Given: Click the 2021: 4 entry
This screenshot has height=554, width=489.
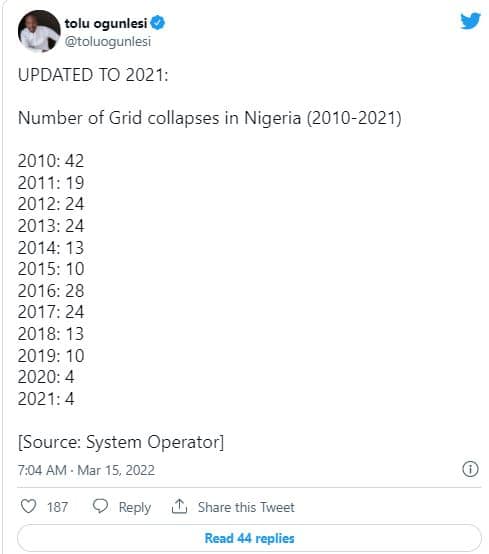Looking at the screenshot, I should 46,399.
